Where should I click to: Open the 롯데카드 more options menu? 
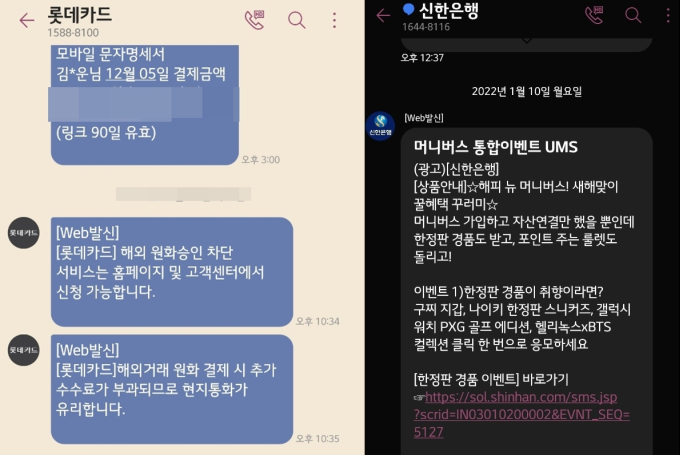click(x=334, y=20)
